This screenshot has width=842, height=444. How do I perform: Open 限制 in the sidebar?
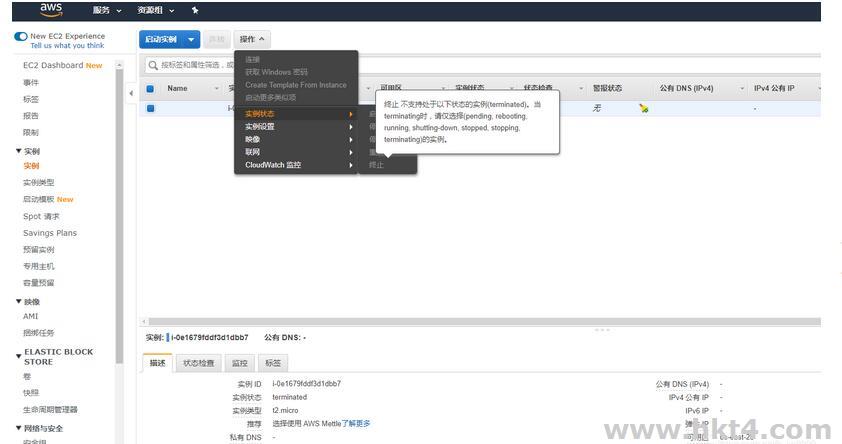[x=31, y=133]
